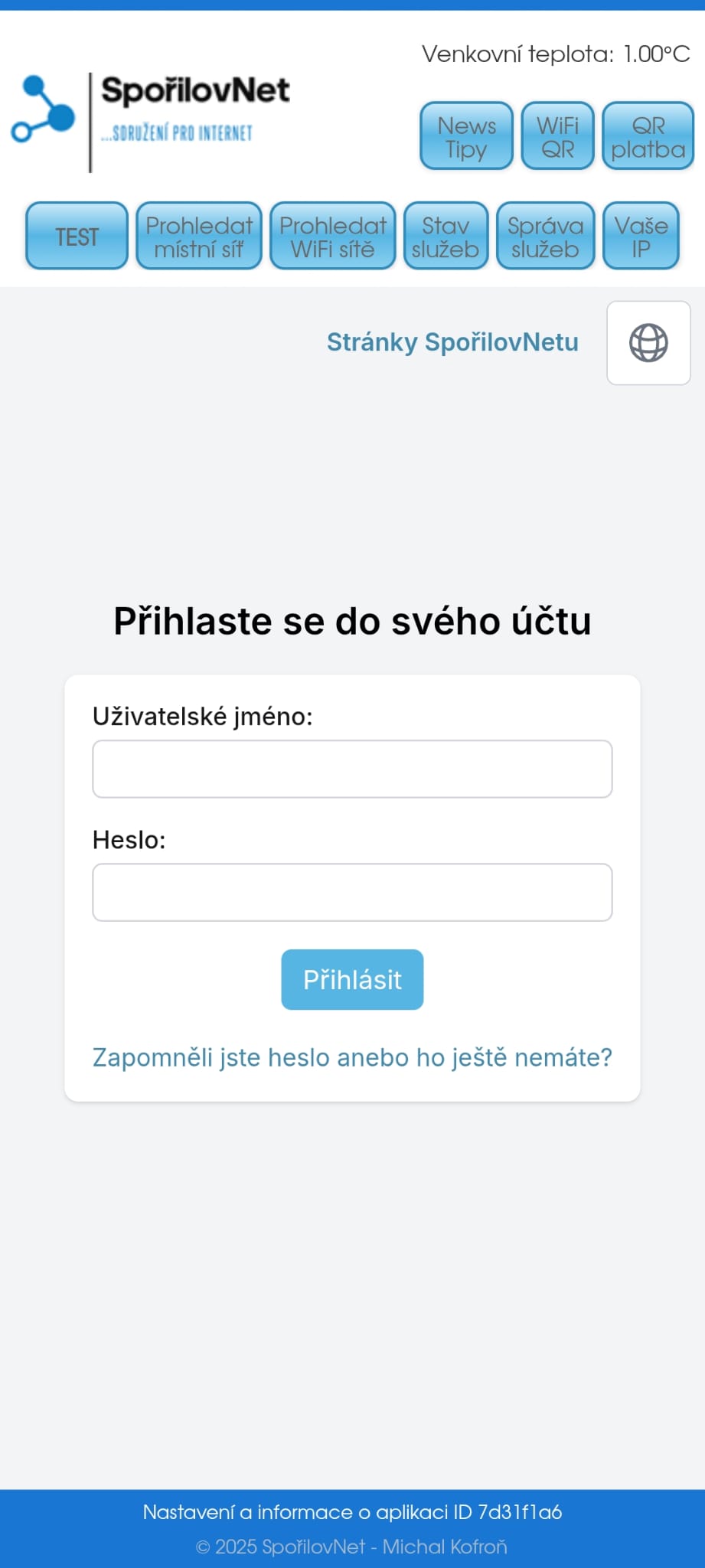Image resolution: width=705 pixels, height=1568 pixels.
Task: Open Nastavení a informace o aplikaci
Action: 352,1512
